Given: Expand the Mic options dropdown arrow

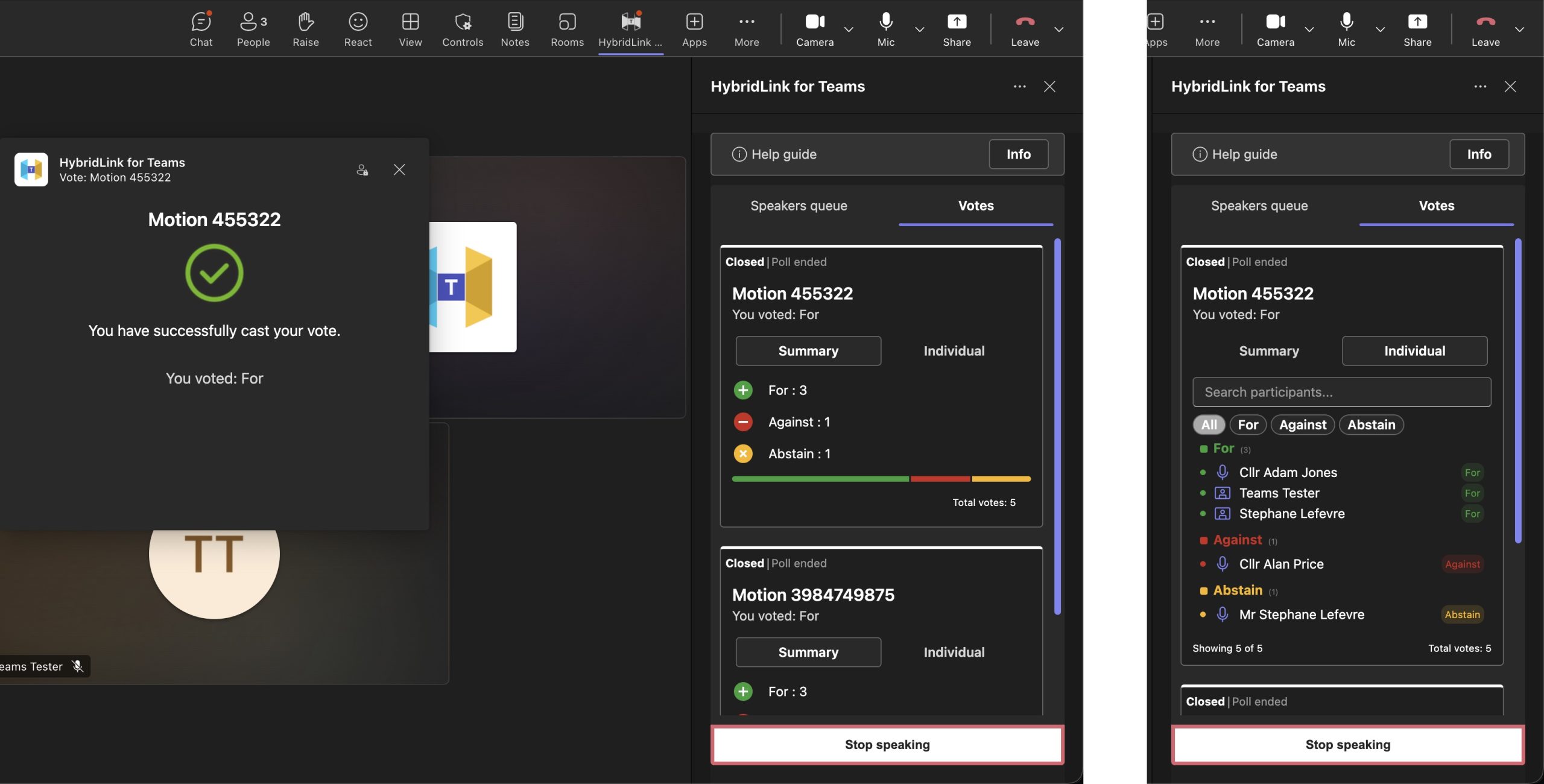Looking at the screenshot, I should tap(919, 29).
